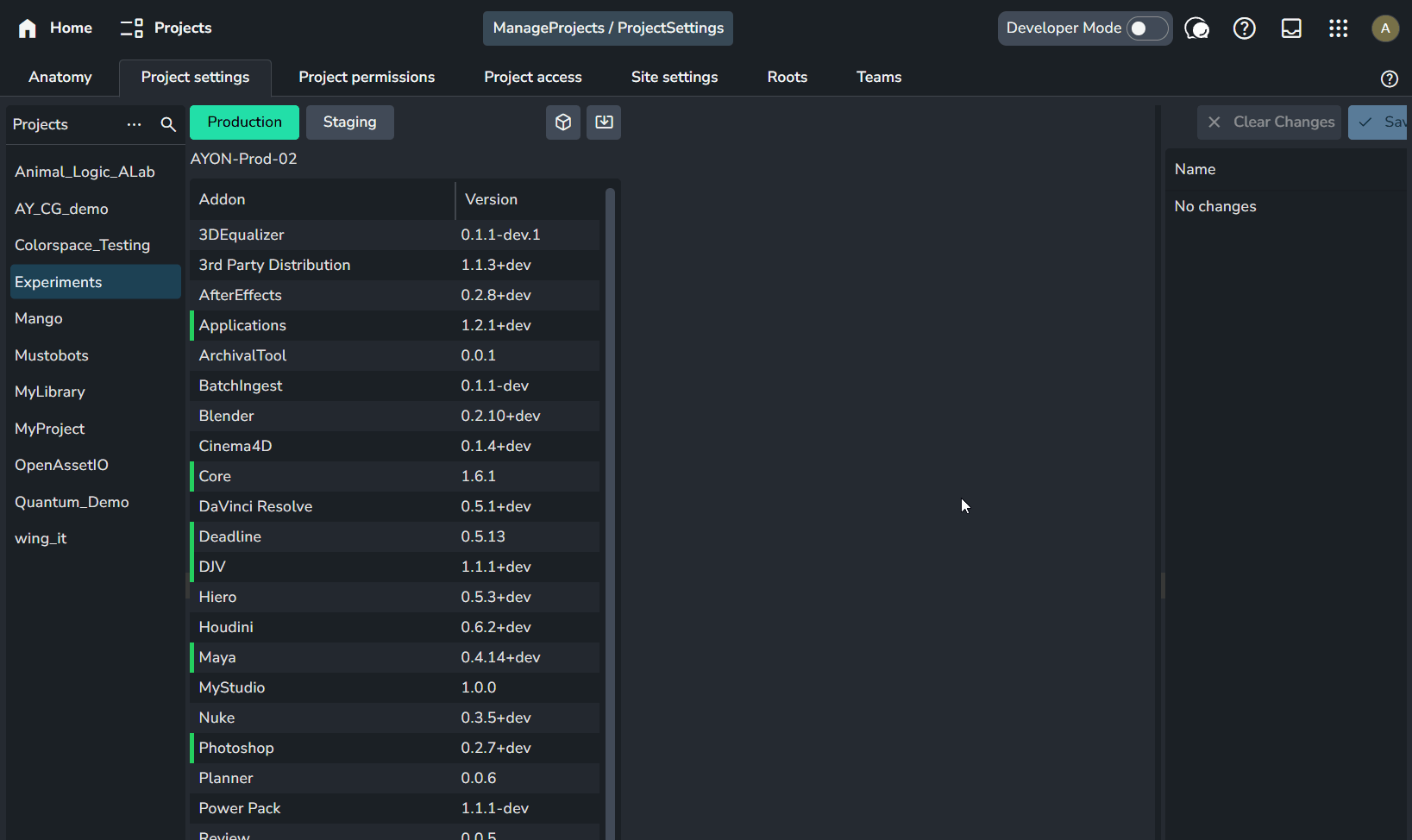Select the Production variant
The width and height of the screenshot is (1412, 840).
(x=244, y=122)
